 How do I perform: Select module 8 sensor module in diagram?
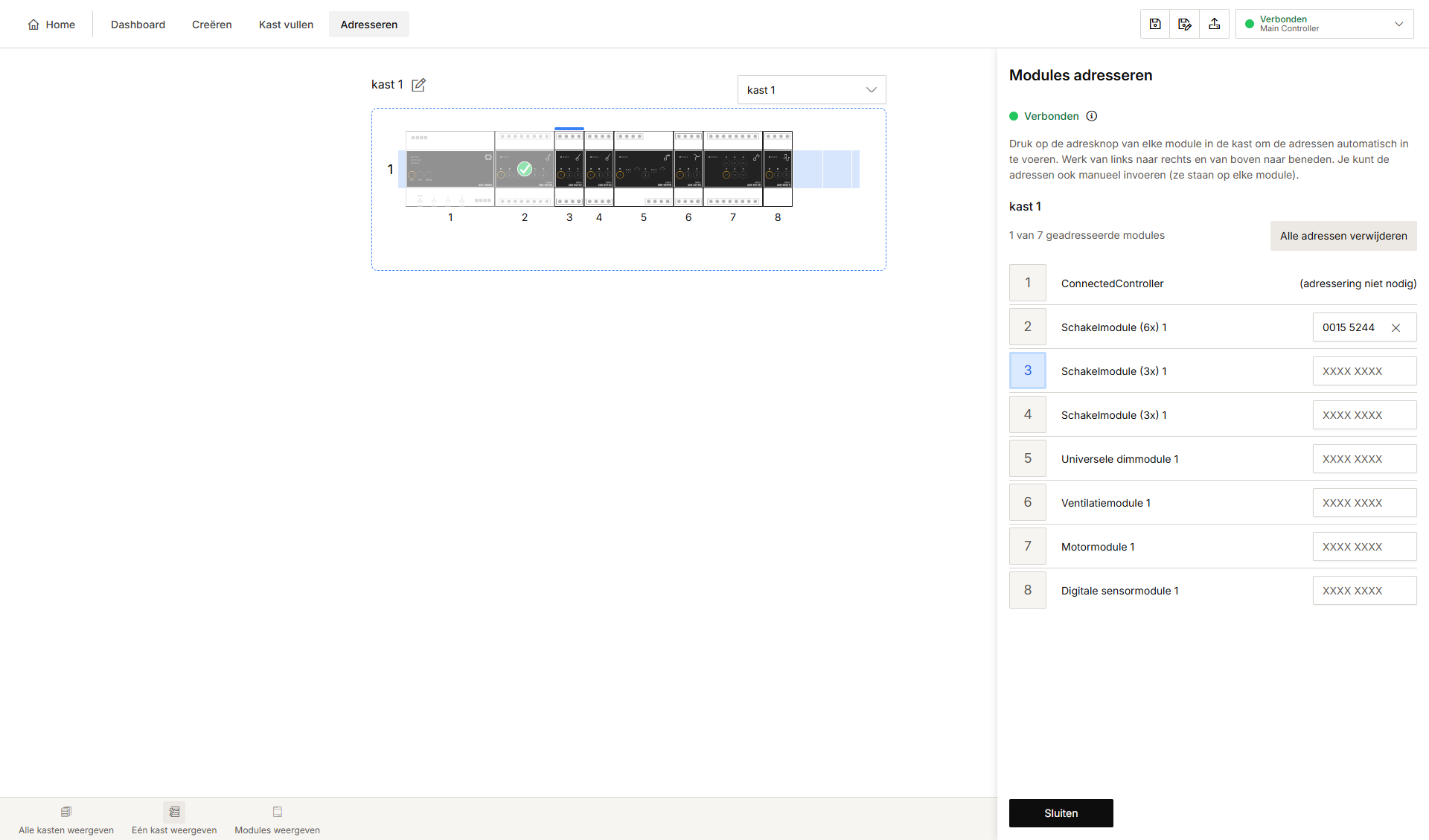tap(778, 169)
